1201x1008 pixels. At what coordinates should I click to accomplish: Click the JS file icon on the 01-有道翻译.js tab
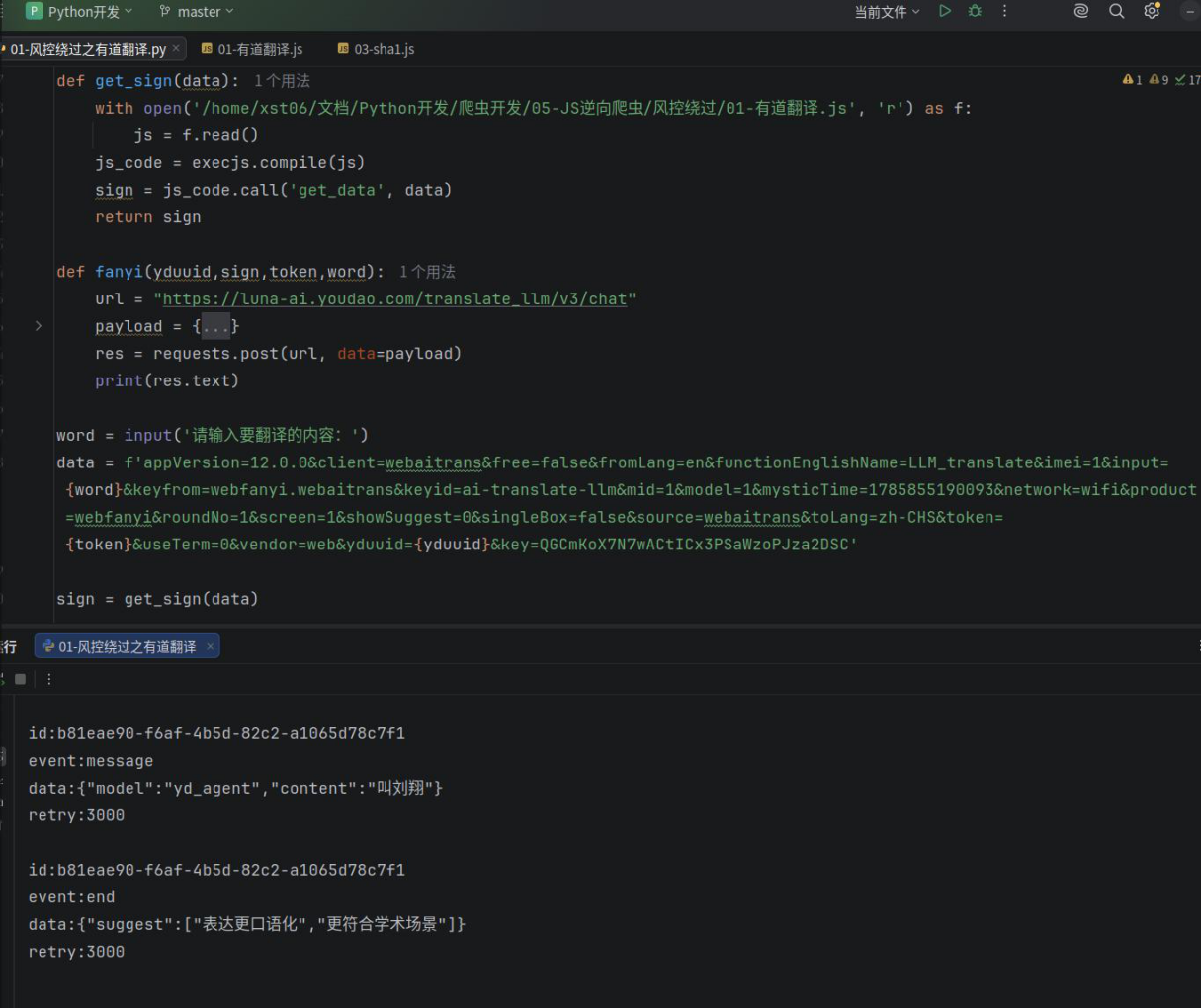(207, 48)
